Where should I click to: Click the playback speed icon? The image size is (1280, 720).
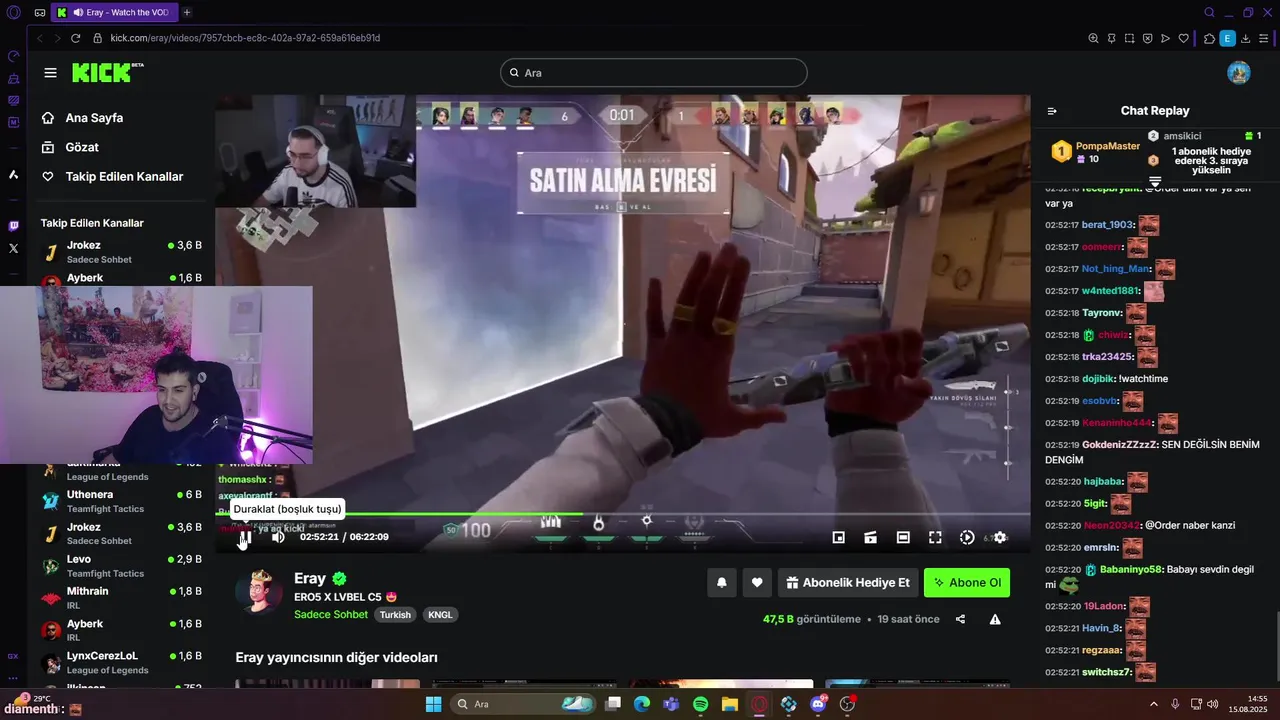pos(967,537)
